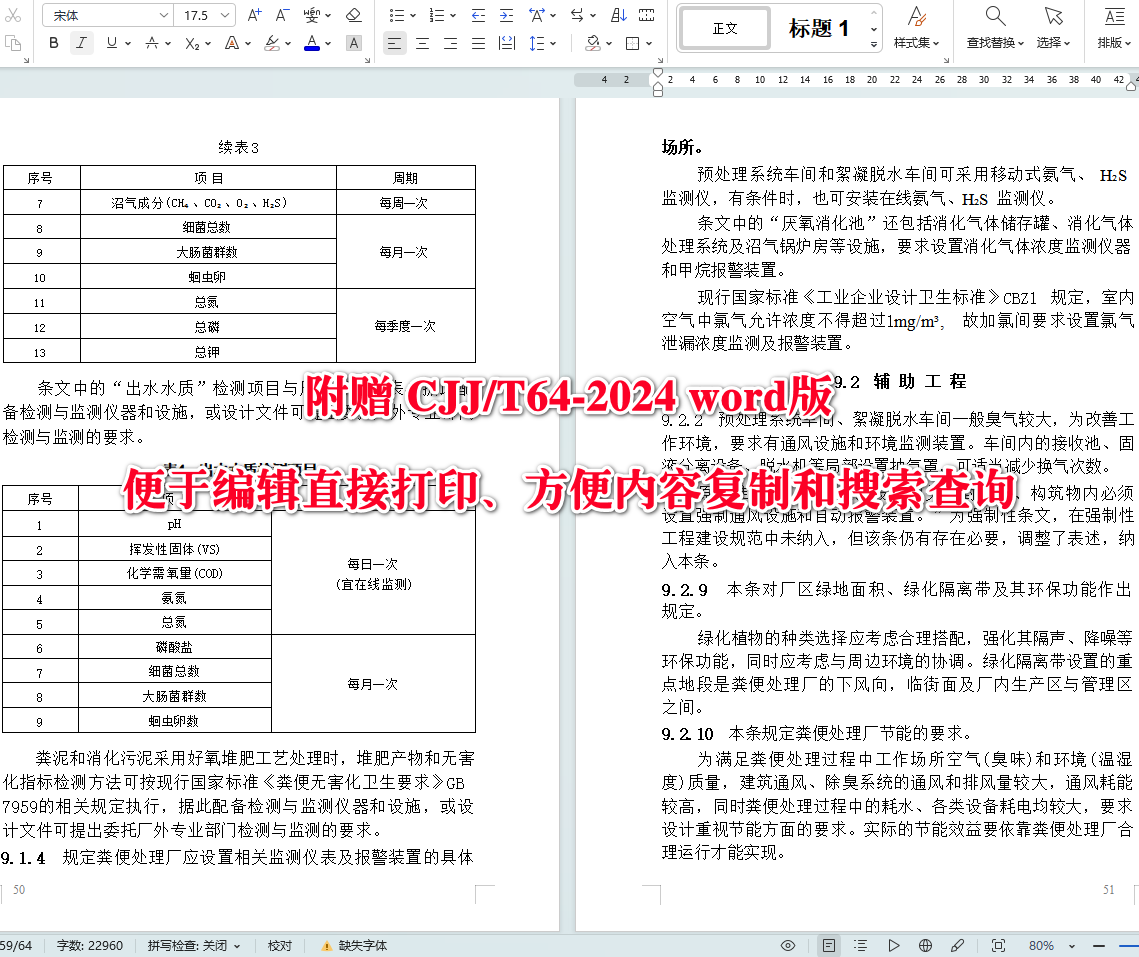Image resolution: width=1139 pixels, height=957 pixels.
Task: Toggle the eye icon in the status bar
Action: (x=787, y=944)
